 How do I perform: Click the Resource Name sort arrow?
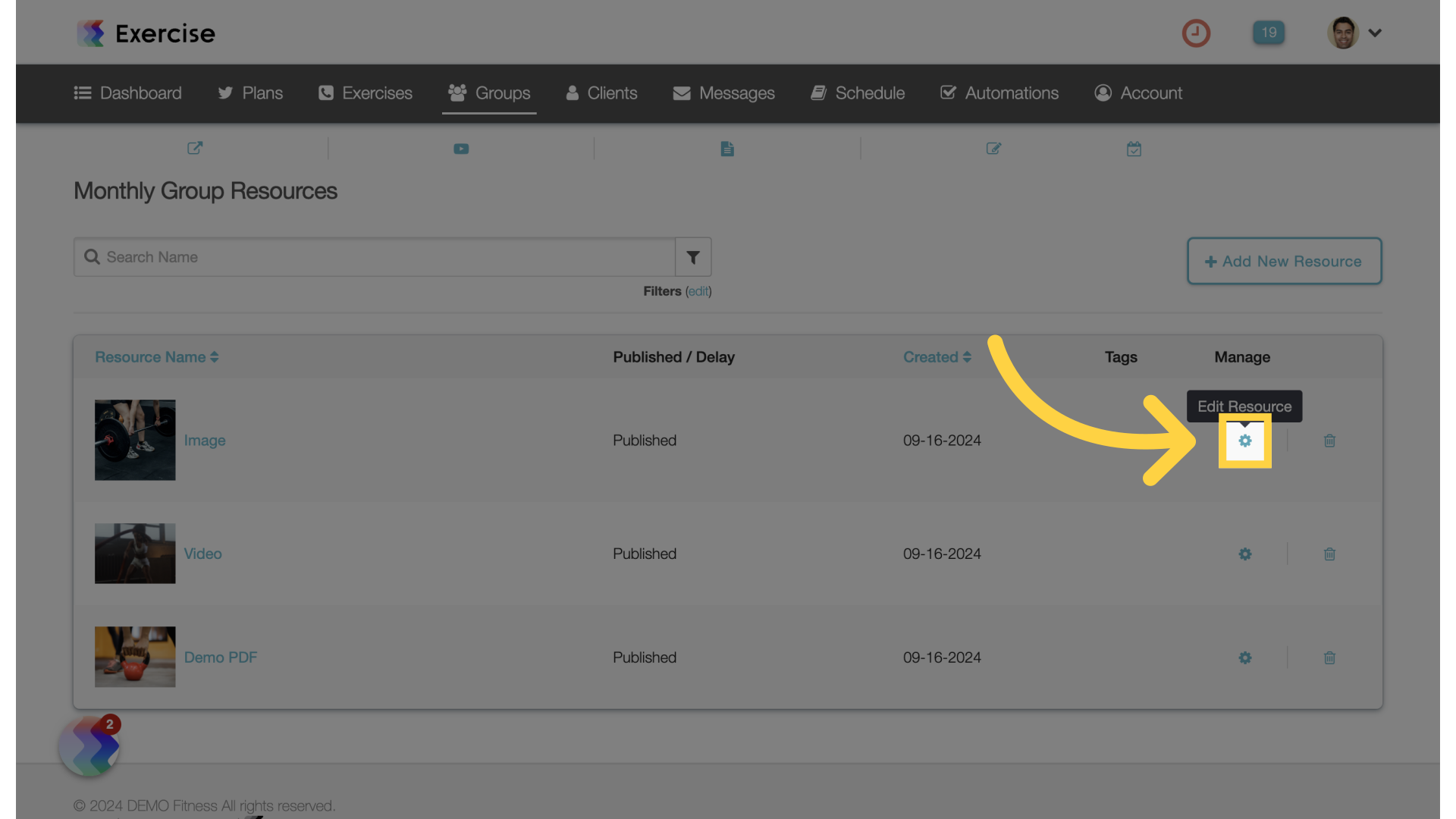point(215,357)
